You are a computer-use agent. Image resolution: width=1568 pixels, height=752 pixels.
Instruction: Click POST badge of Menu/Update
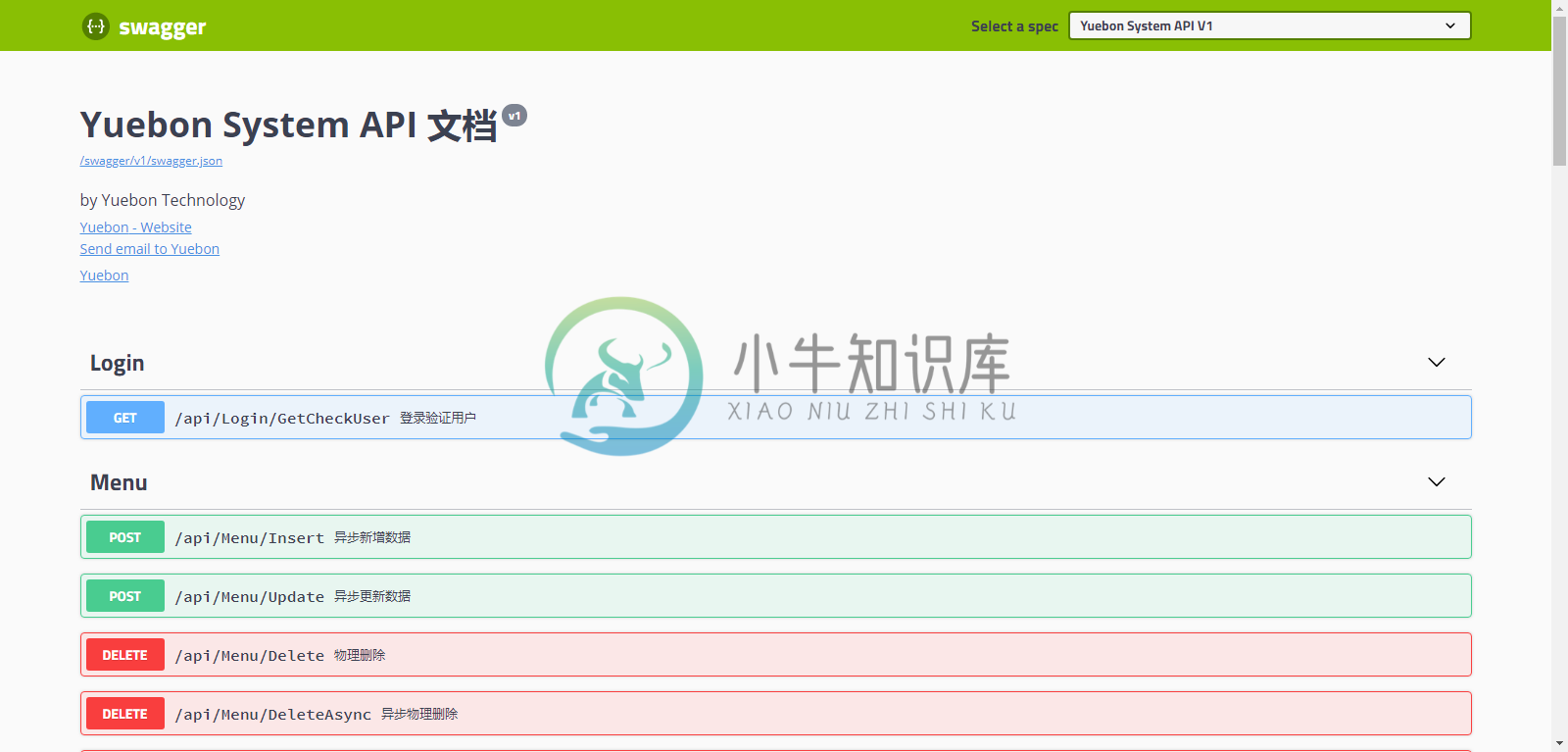(124, 596)
